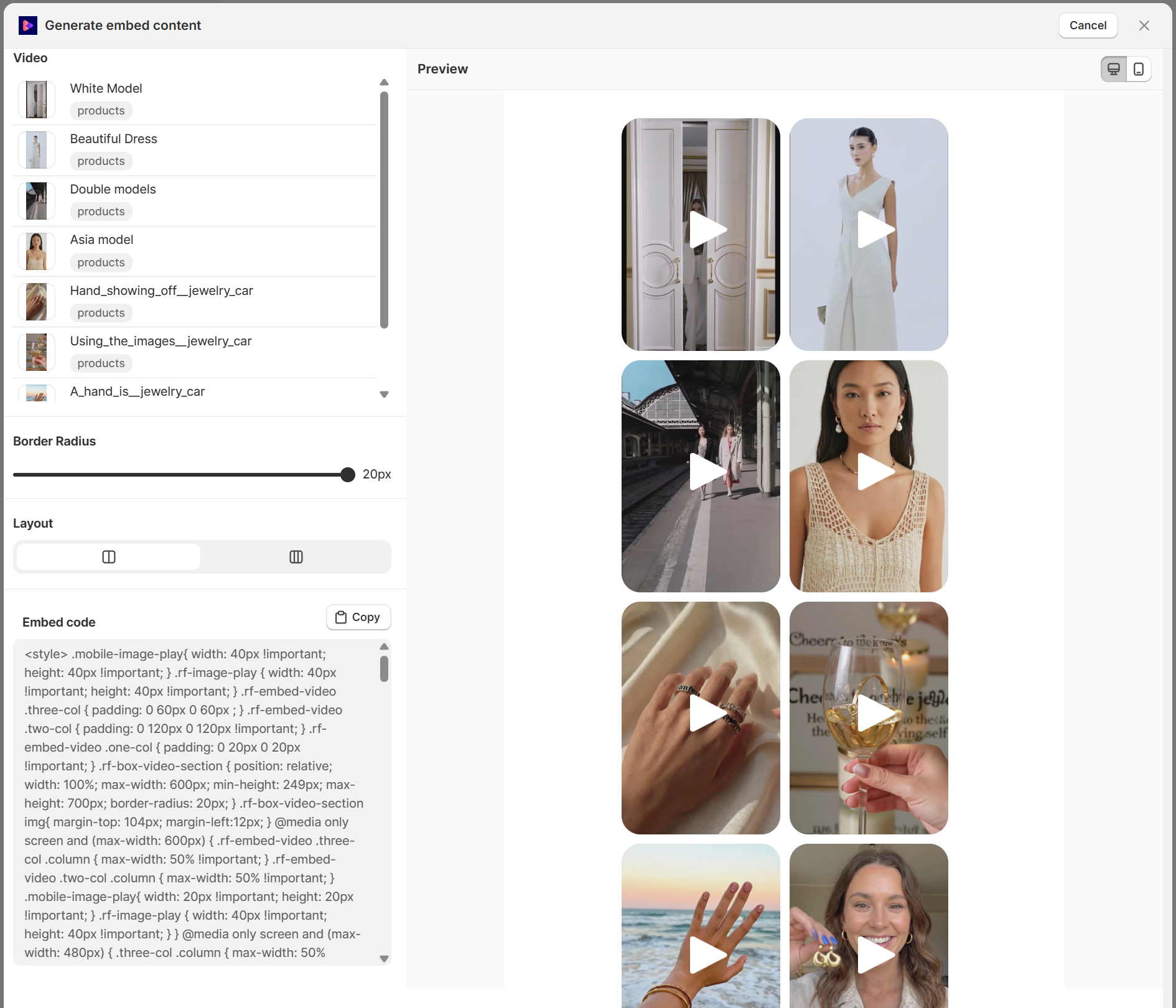
Task: Play the White Model door video
Action: pyautogui.click(x=708, y=230)
